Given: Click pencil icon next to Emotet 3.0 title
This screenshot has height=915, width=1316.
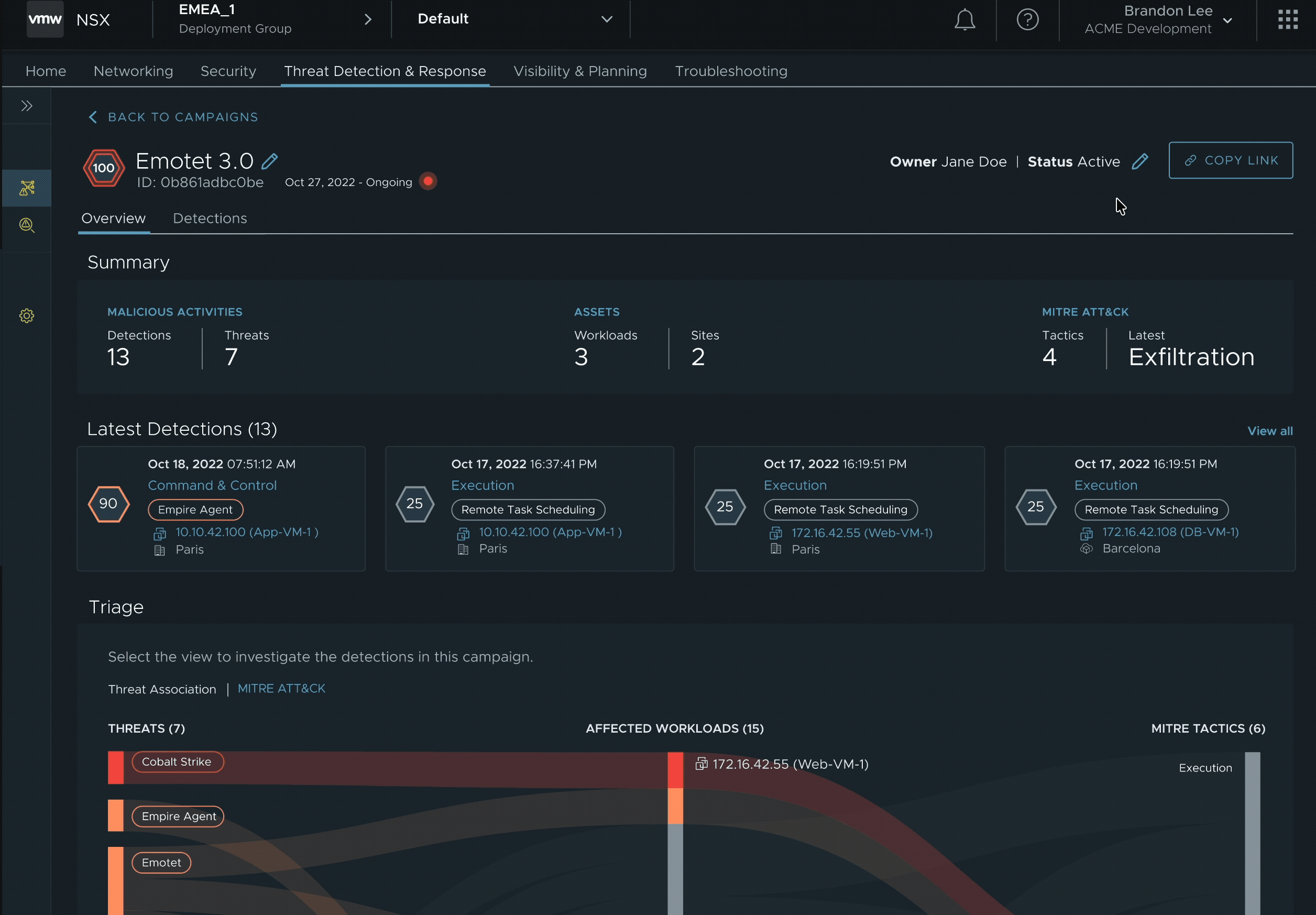Looking at the screenshot, I should pos(269,162).
